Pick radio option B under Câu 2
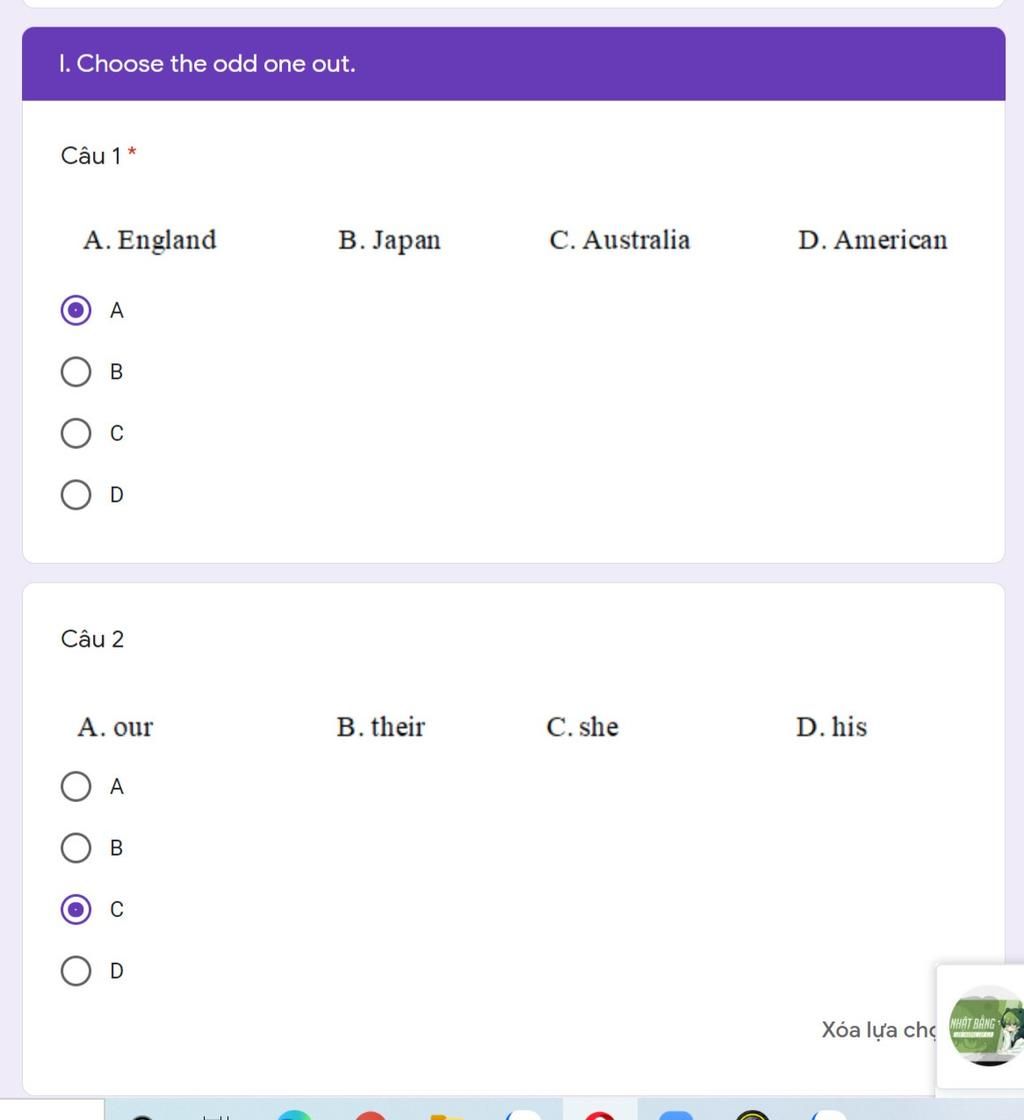This screenshot has width=1024, height=1120. 76,848
